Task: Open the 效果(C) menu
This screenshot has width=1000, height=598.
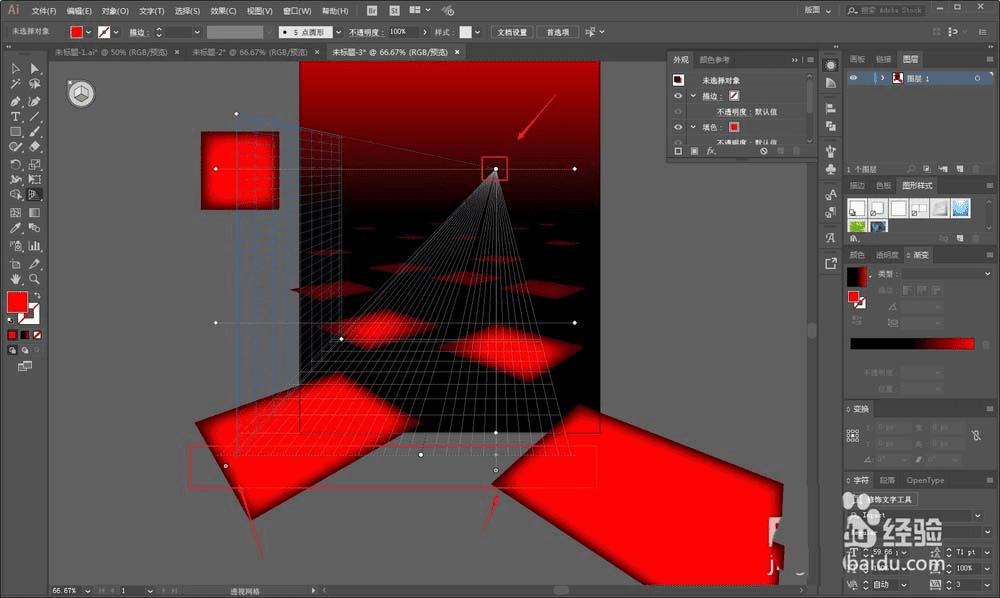Action: pyautogui.click(x=224, y=11)
